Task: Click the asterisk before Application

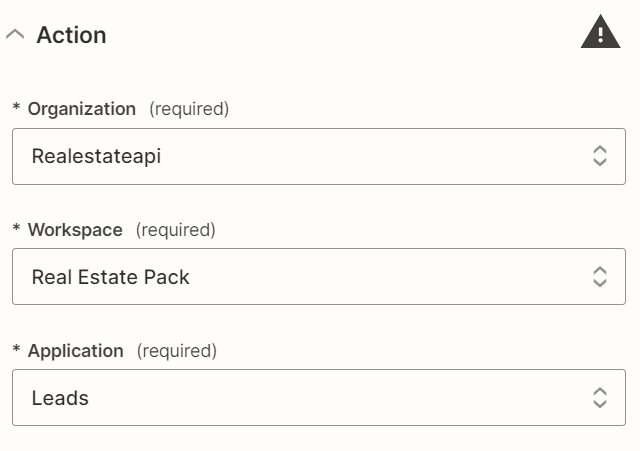Action: [16, 349]
